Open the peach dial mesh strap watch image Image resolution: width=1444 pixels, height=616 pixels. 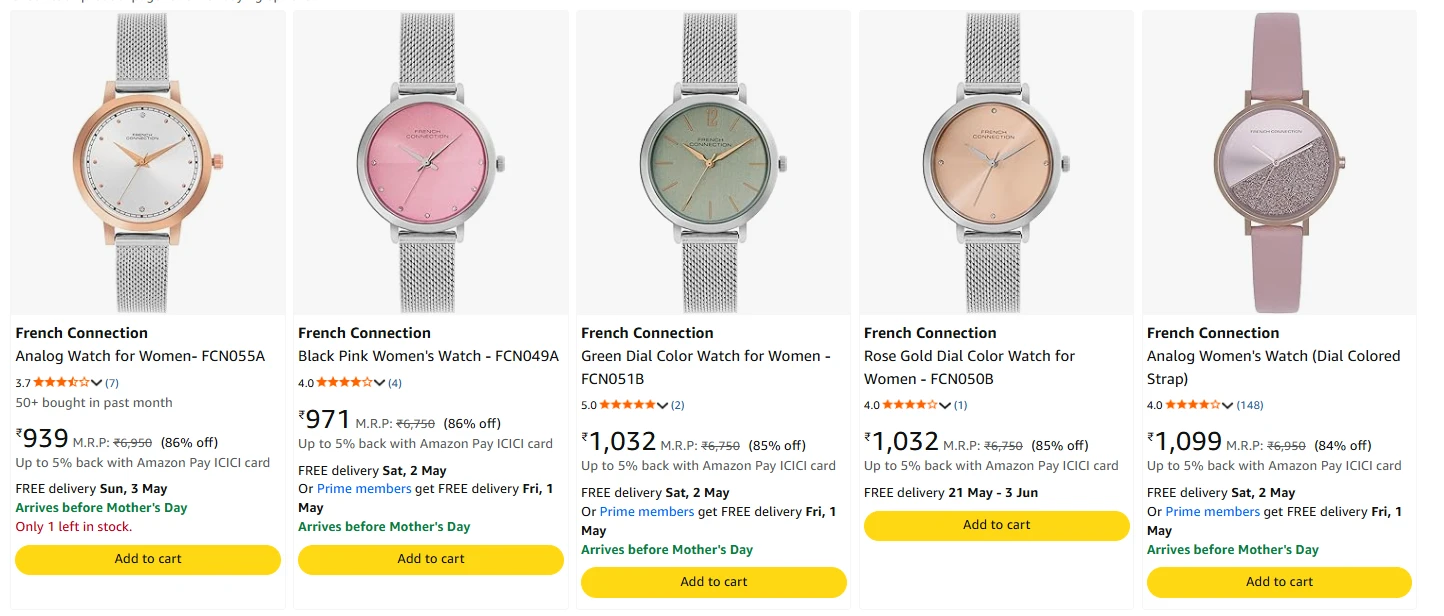pyautogui.click(x=996, y=162)
